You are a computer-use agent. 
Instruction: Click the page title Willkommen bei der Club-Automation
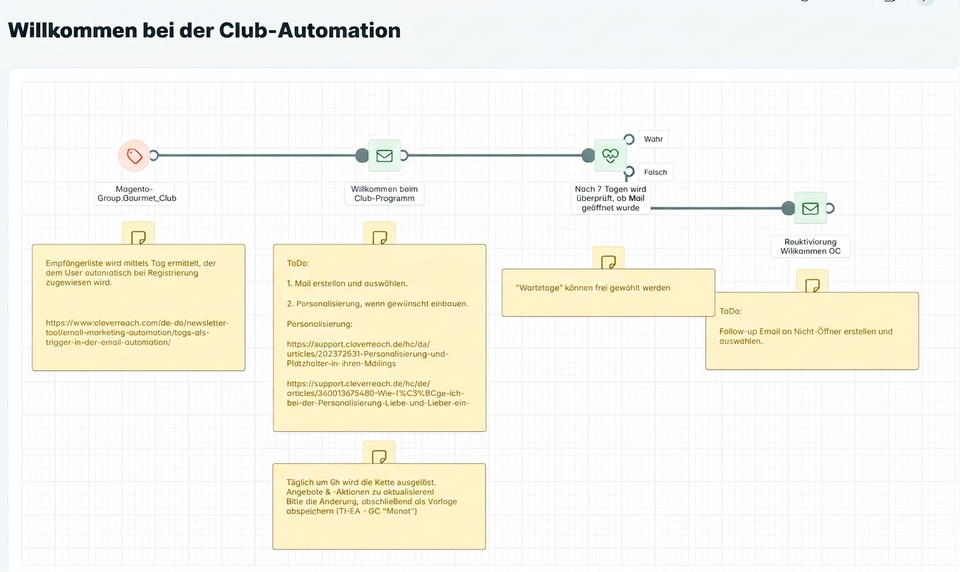[204, 30]
